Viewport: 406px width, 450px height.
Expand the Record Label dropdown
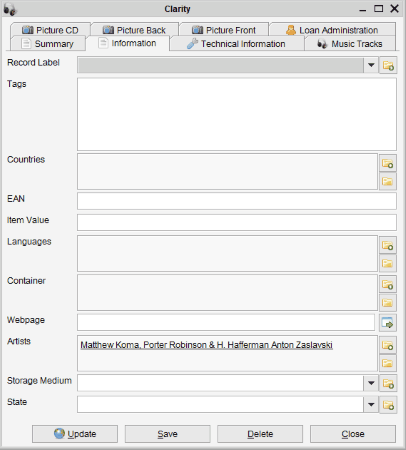click(x=371, y=65)
